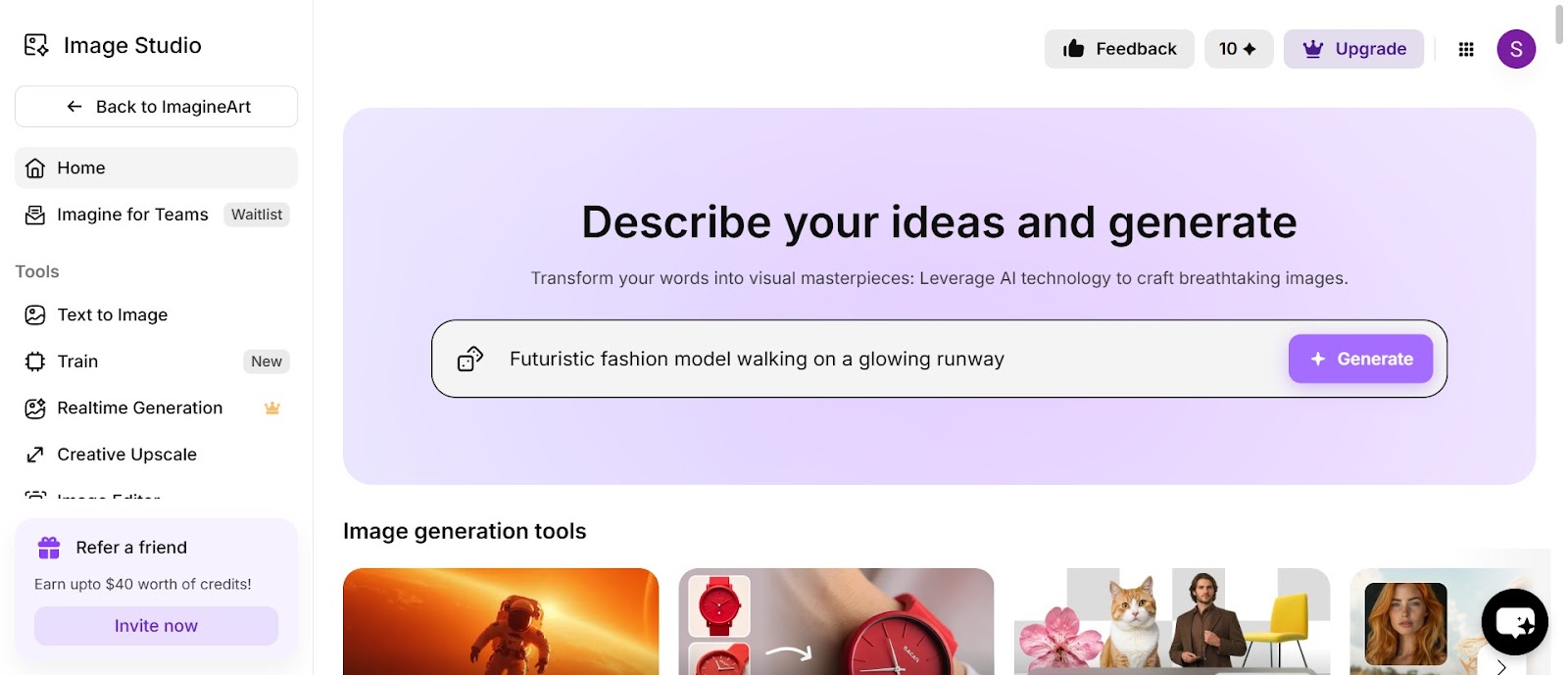The height and width of the screenshot is (675, 1568).
Task: Click the Waitlist badge
Action: (257, 215)
